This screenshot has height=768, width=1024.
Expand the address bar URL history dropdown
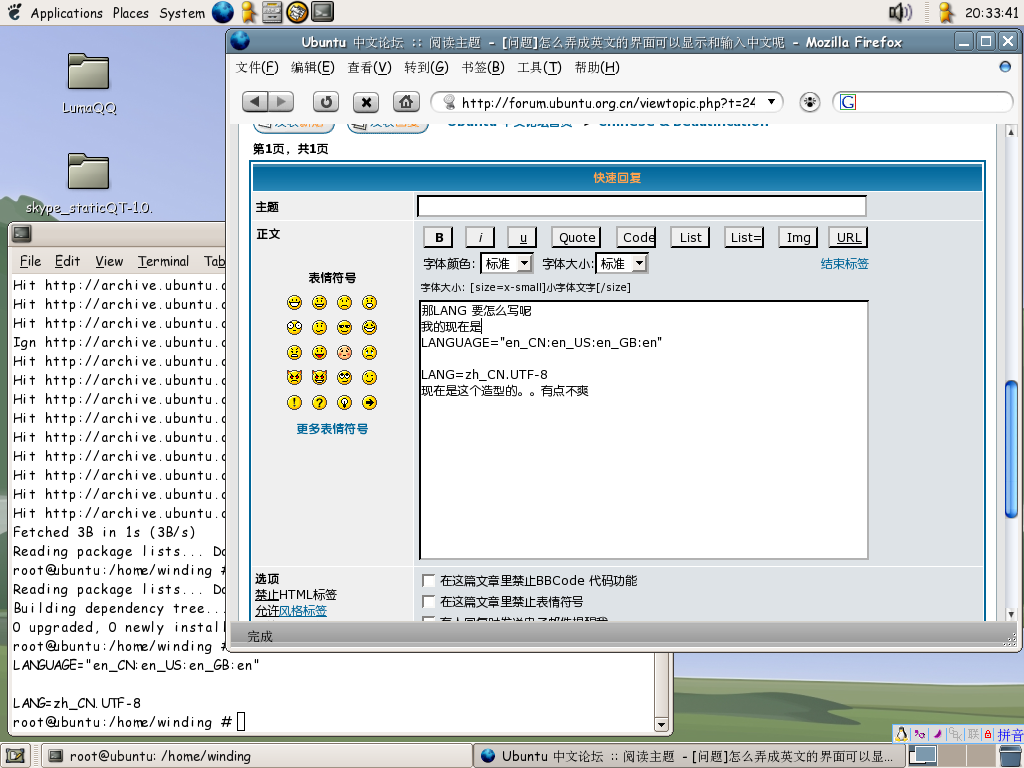(x=772, y=102)
